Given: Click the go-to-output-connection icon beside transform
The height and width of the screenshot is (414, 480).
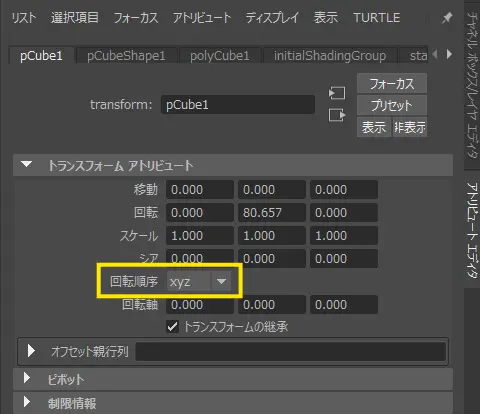Looking at the screenshot, I should point(337,115).
